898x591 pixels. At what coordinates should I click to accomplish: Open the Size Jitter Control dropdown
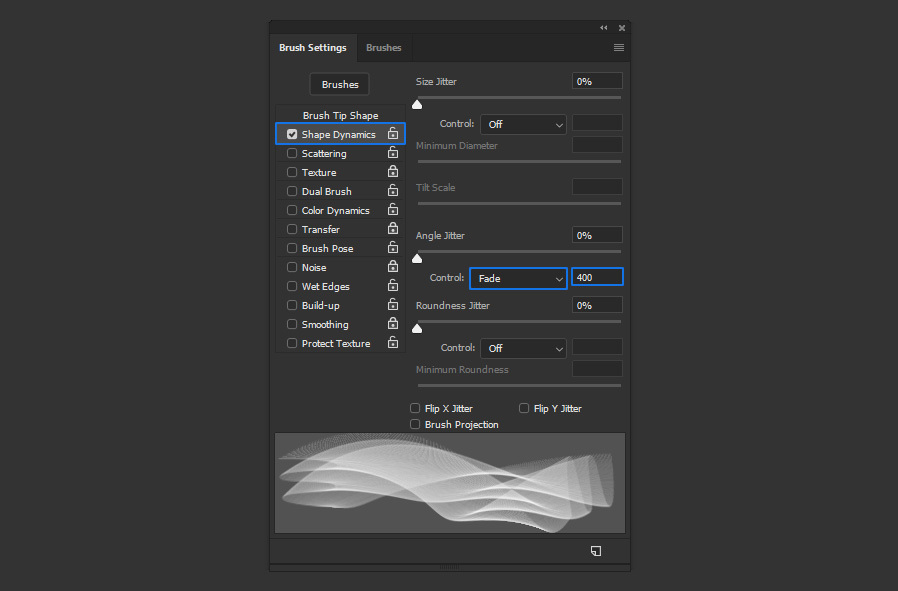pos(523,124)
